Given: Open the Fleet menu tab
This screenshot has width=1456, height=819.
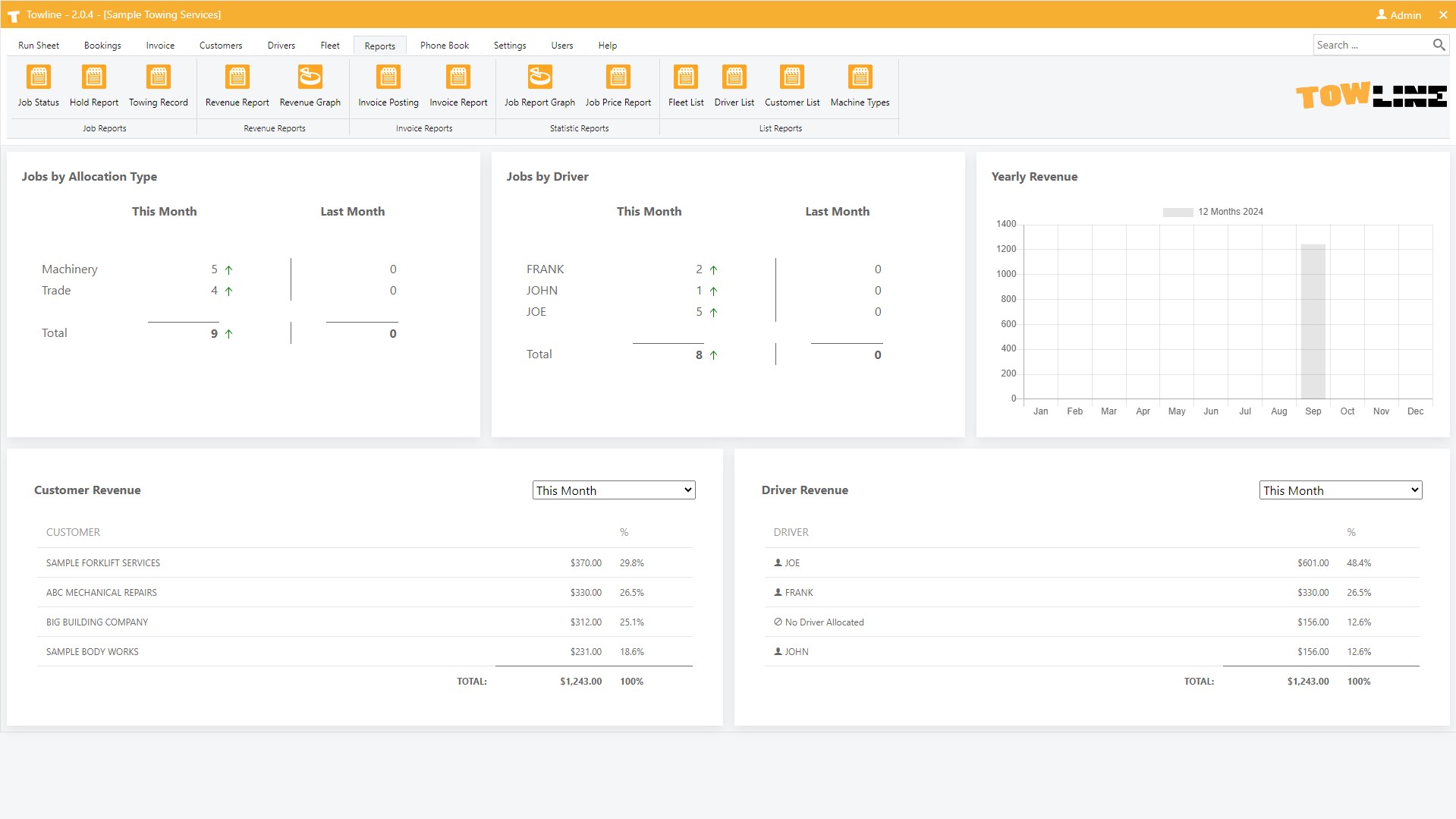Looking at the screenshot, I should pos(329,46).
